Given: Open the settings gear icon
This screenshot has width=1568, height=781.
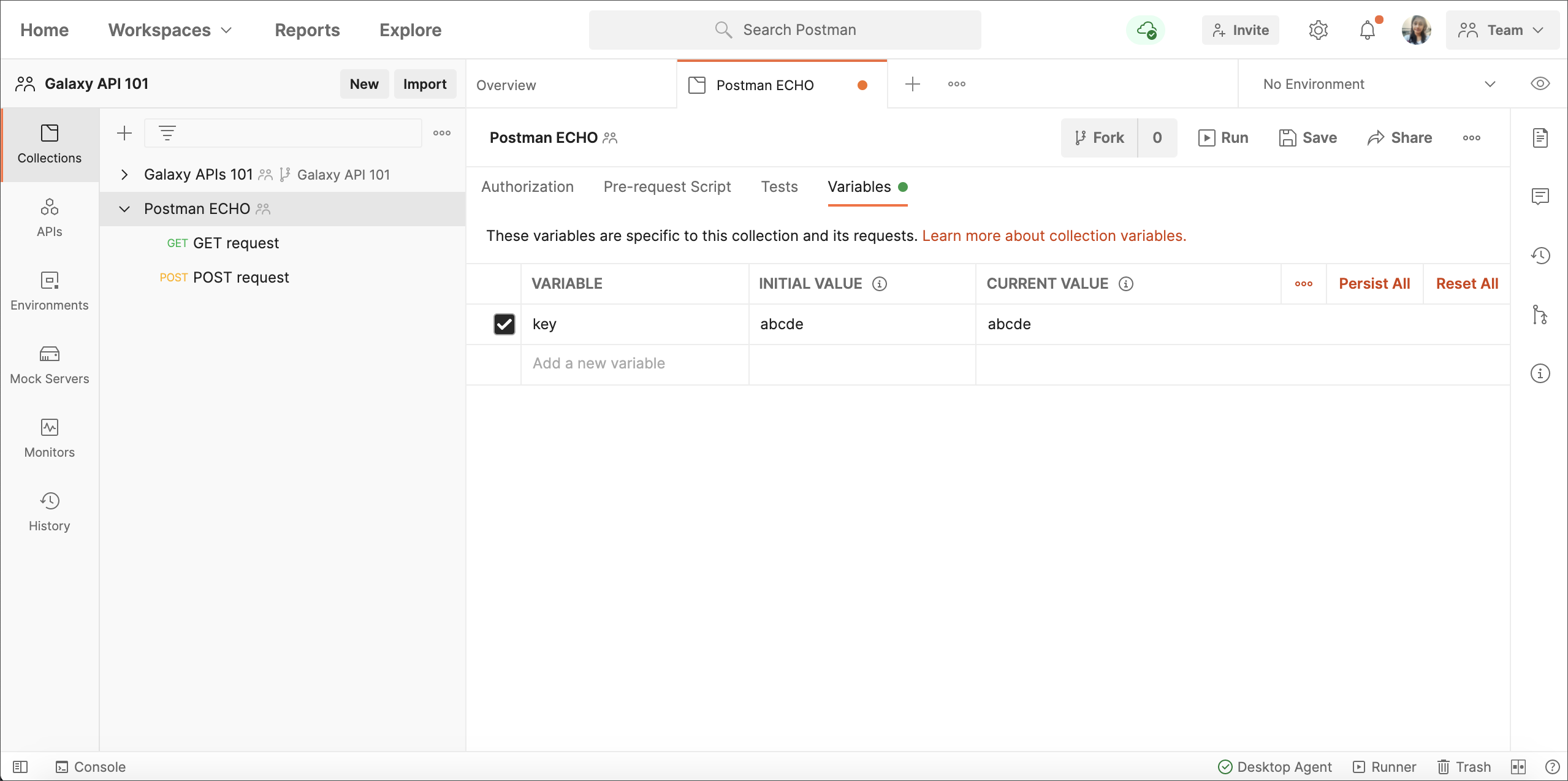Looking at the screenshot, I should point(1318,30).
